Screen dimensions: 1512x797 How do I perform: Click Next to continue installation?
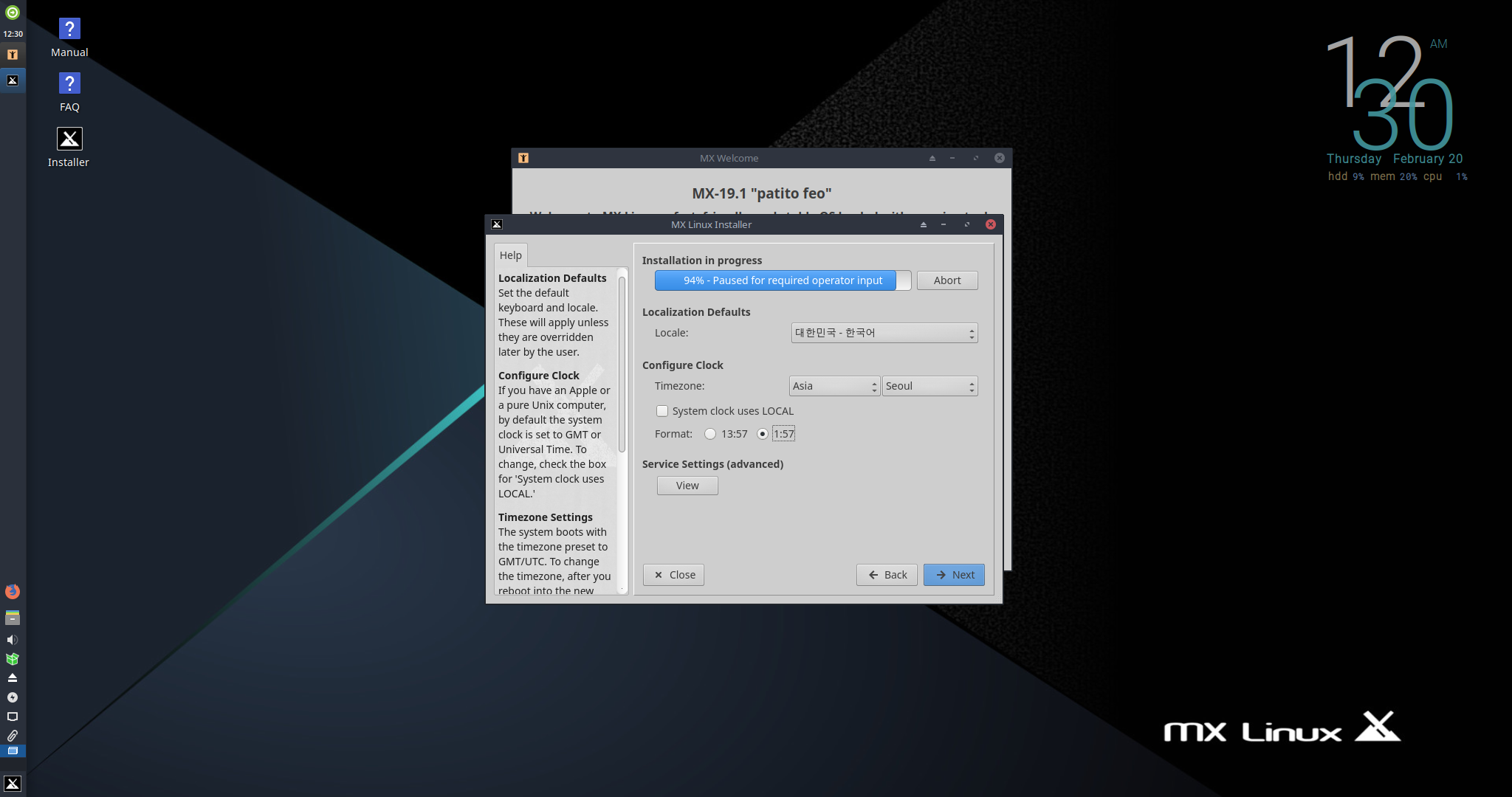954,575
